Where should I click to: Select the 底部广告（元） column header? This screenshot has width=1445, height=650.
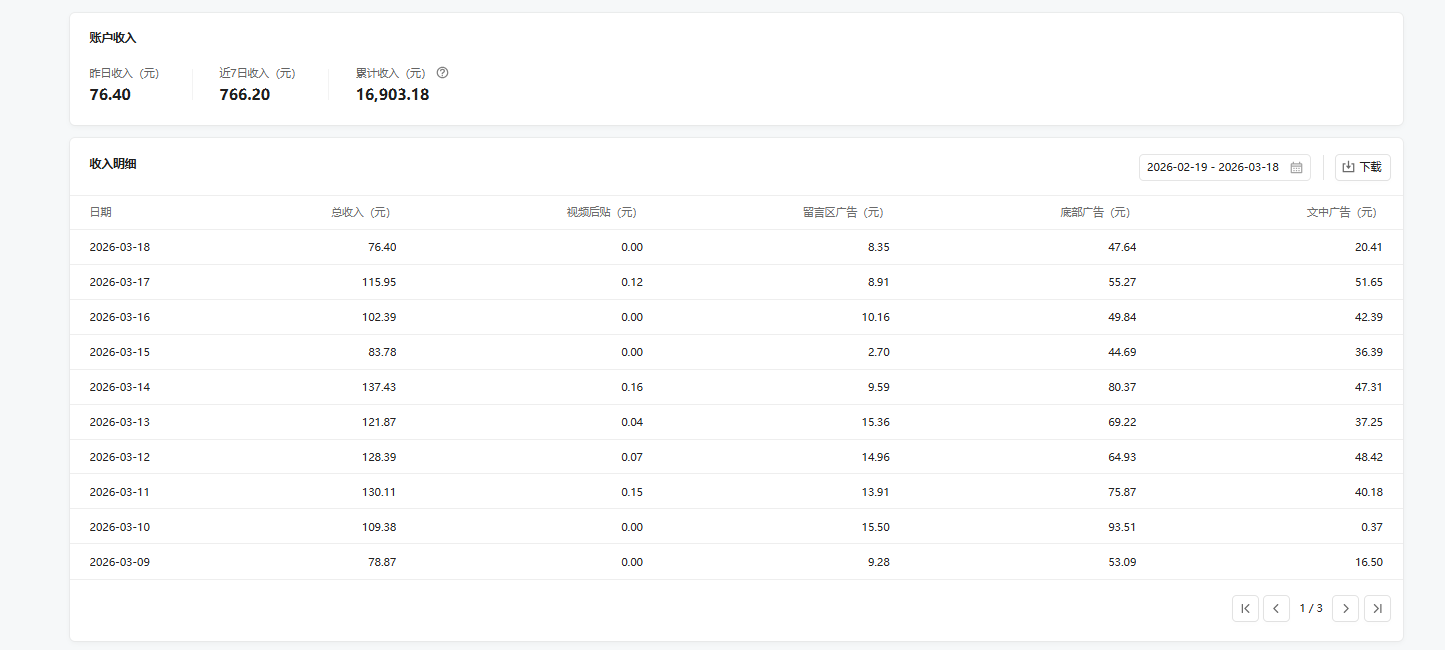(1097, 213)
